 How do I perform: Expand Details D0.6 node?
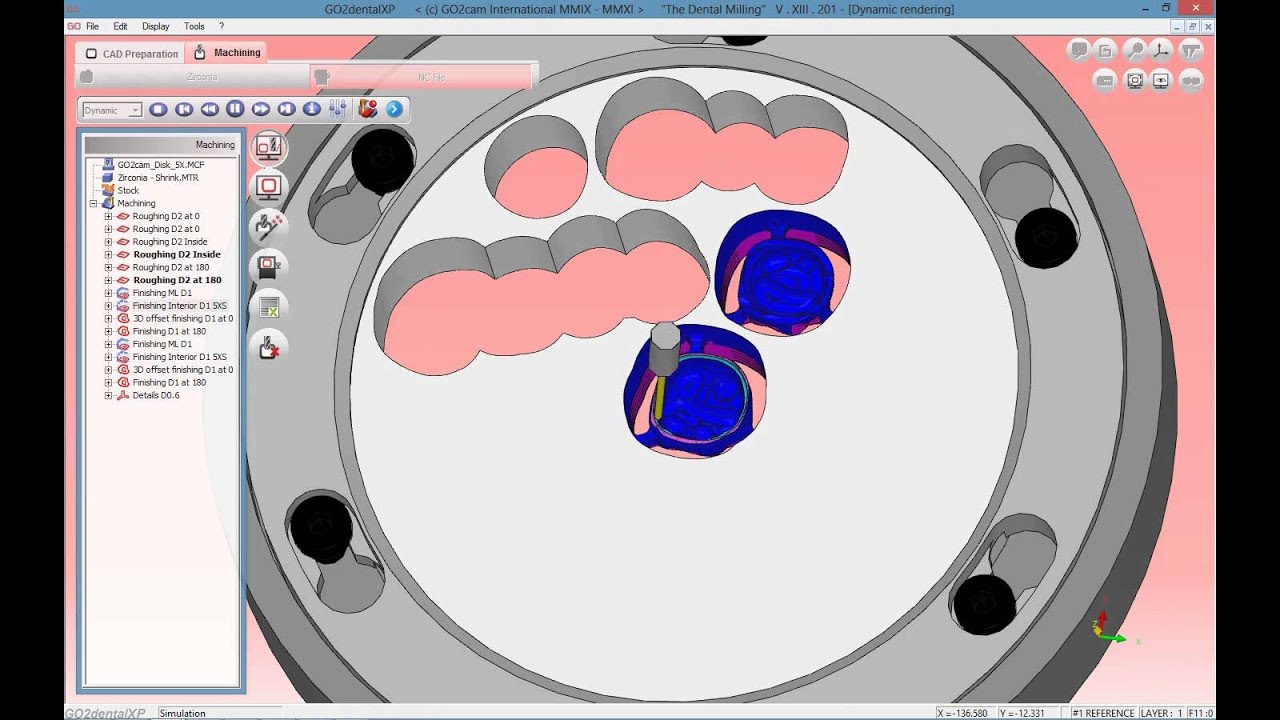[108, 395]
